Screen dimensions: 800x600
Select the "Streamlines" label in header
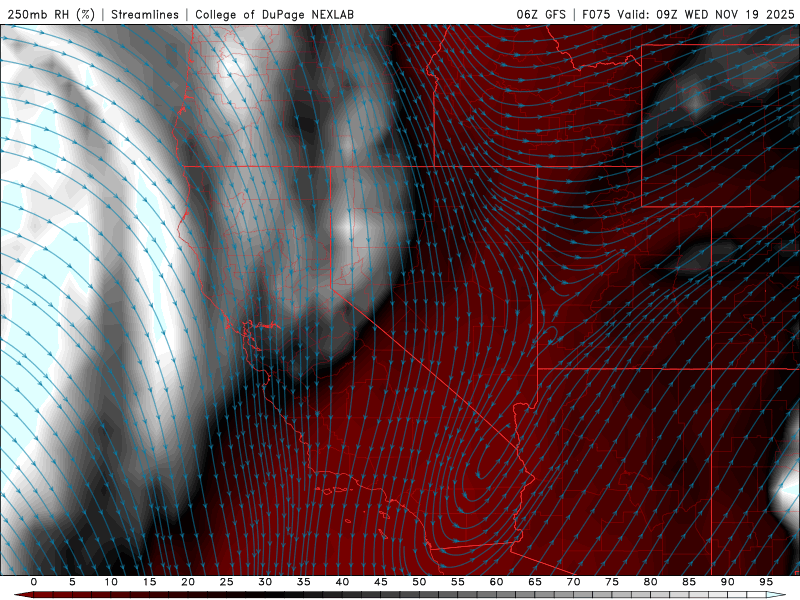tap(145, 14)
